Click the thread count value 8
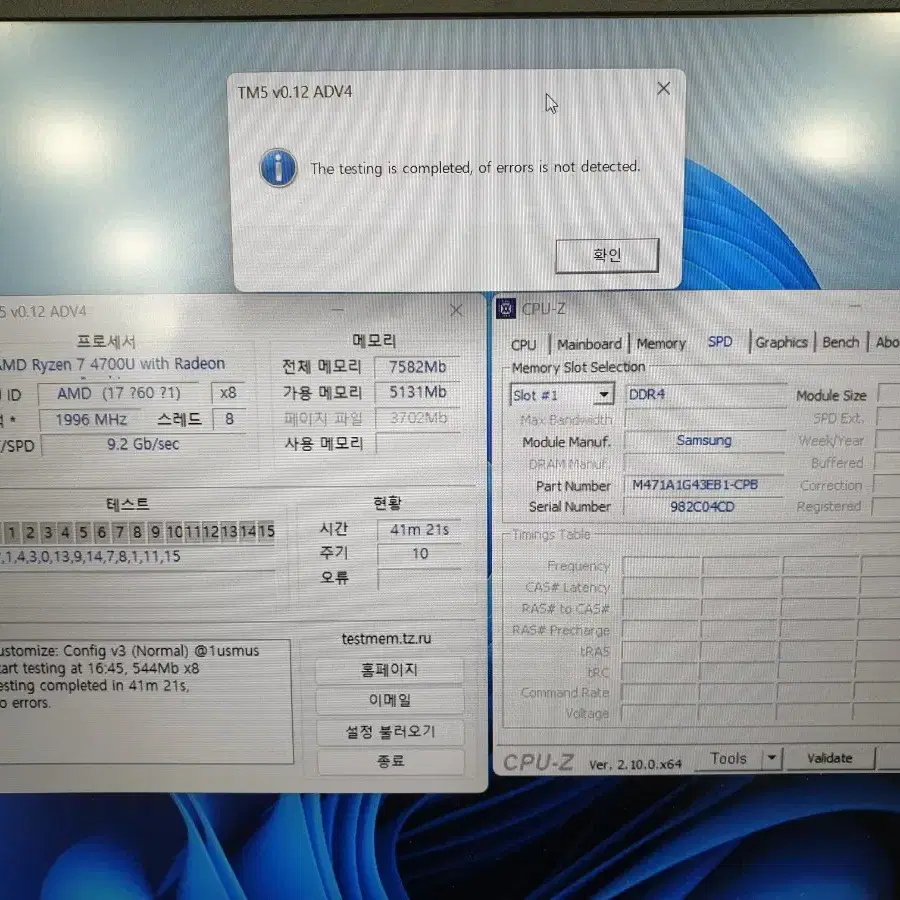900x900 pixels. pos(229,419)
